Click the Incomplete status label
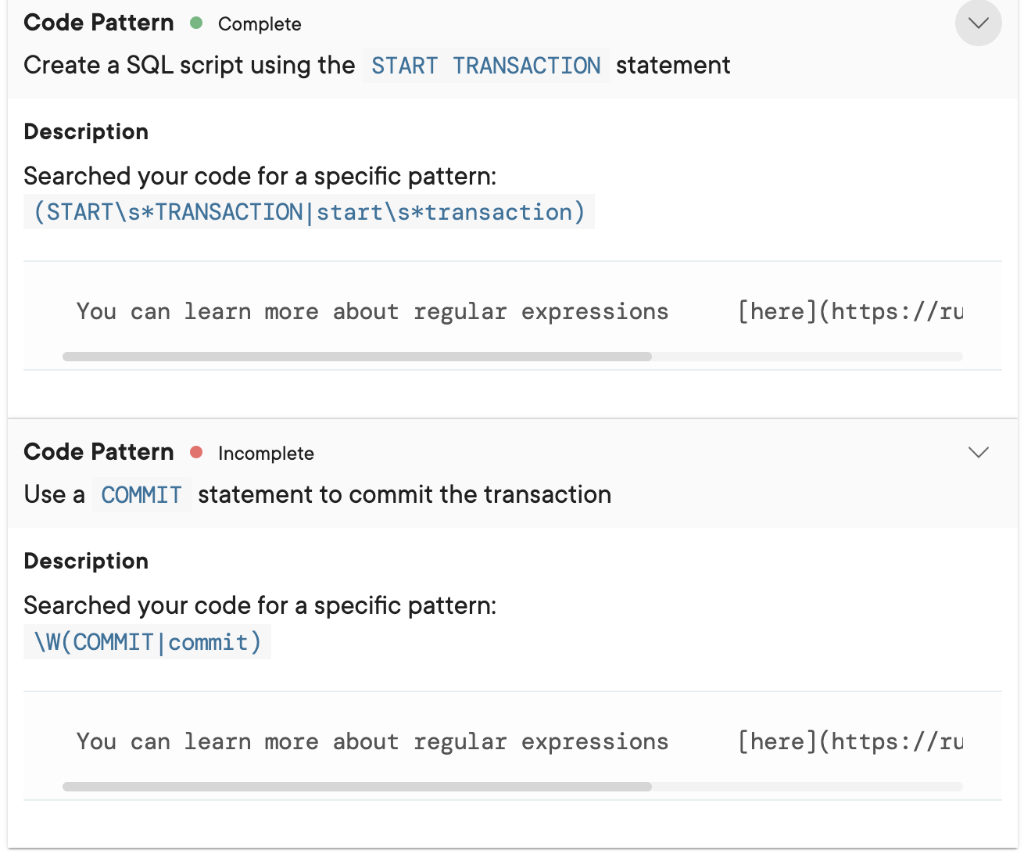 [x=265, y=454]
